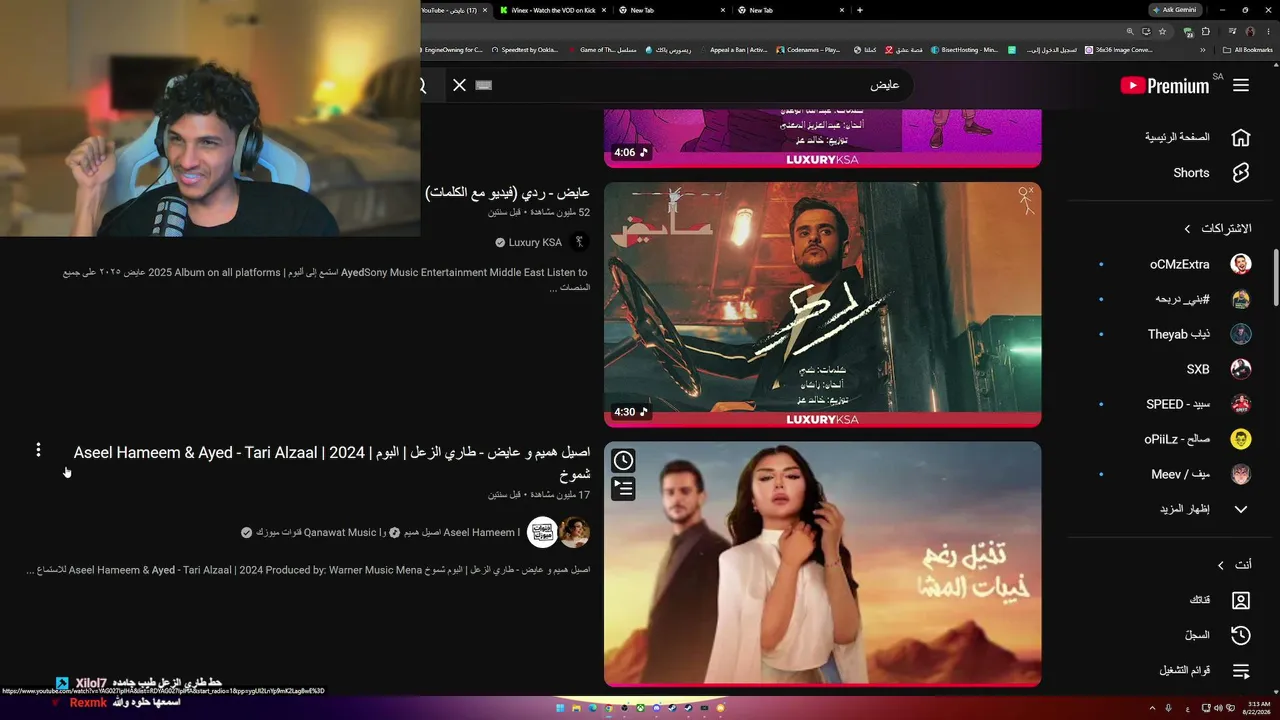Show hidden system tray icons
Viewport: 1280px width, 720px height.
1152,708
